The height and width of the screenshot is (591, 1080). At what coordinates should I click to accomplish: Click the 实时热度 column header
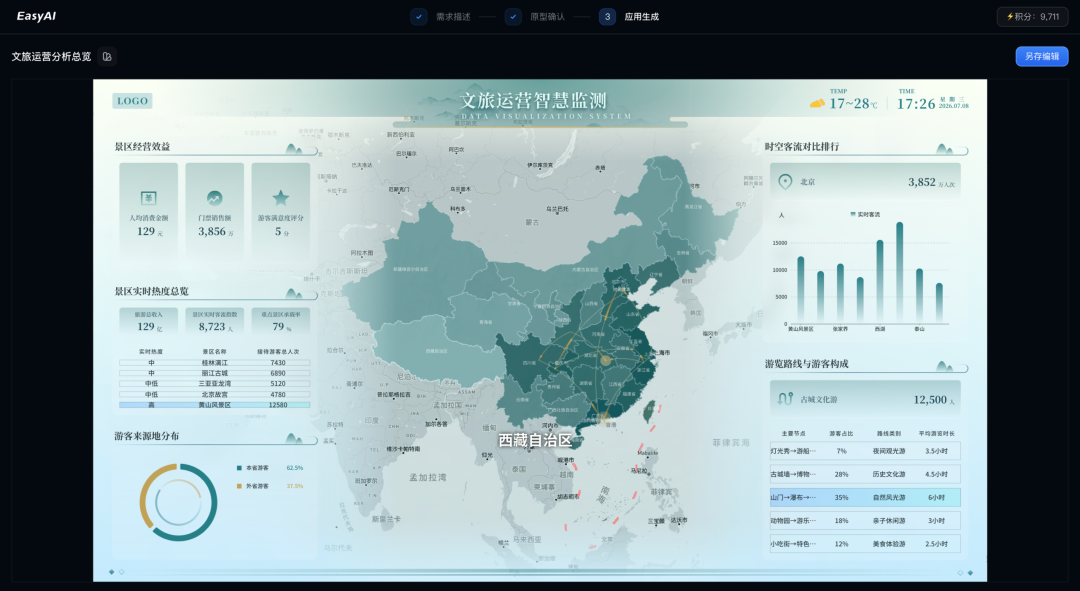[x=151, y=351]
